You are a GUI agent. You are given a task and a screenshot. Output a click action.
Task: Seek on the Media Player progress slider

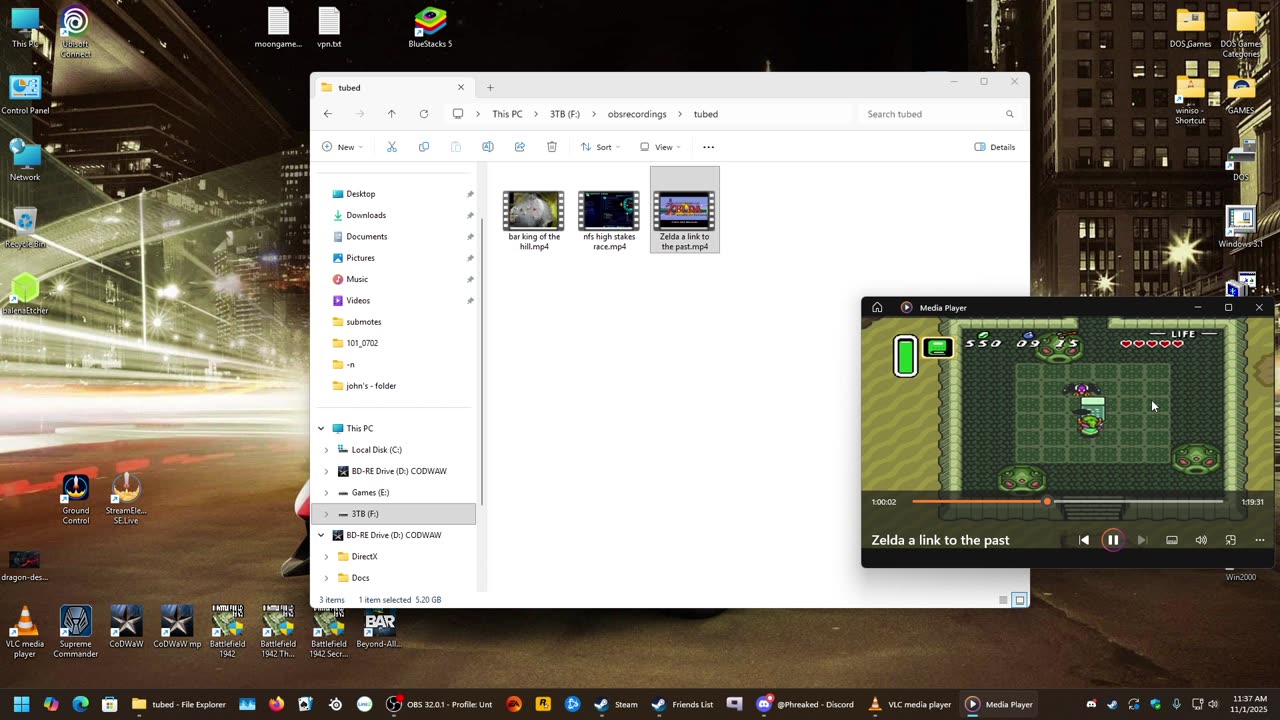[x=1068, y=502]
